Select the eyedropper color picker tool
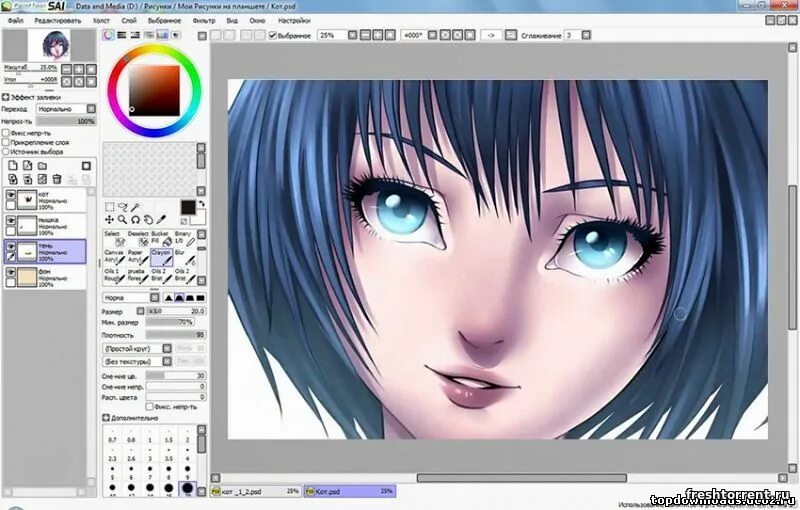 [161, 220]
